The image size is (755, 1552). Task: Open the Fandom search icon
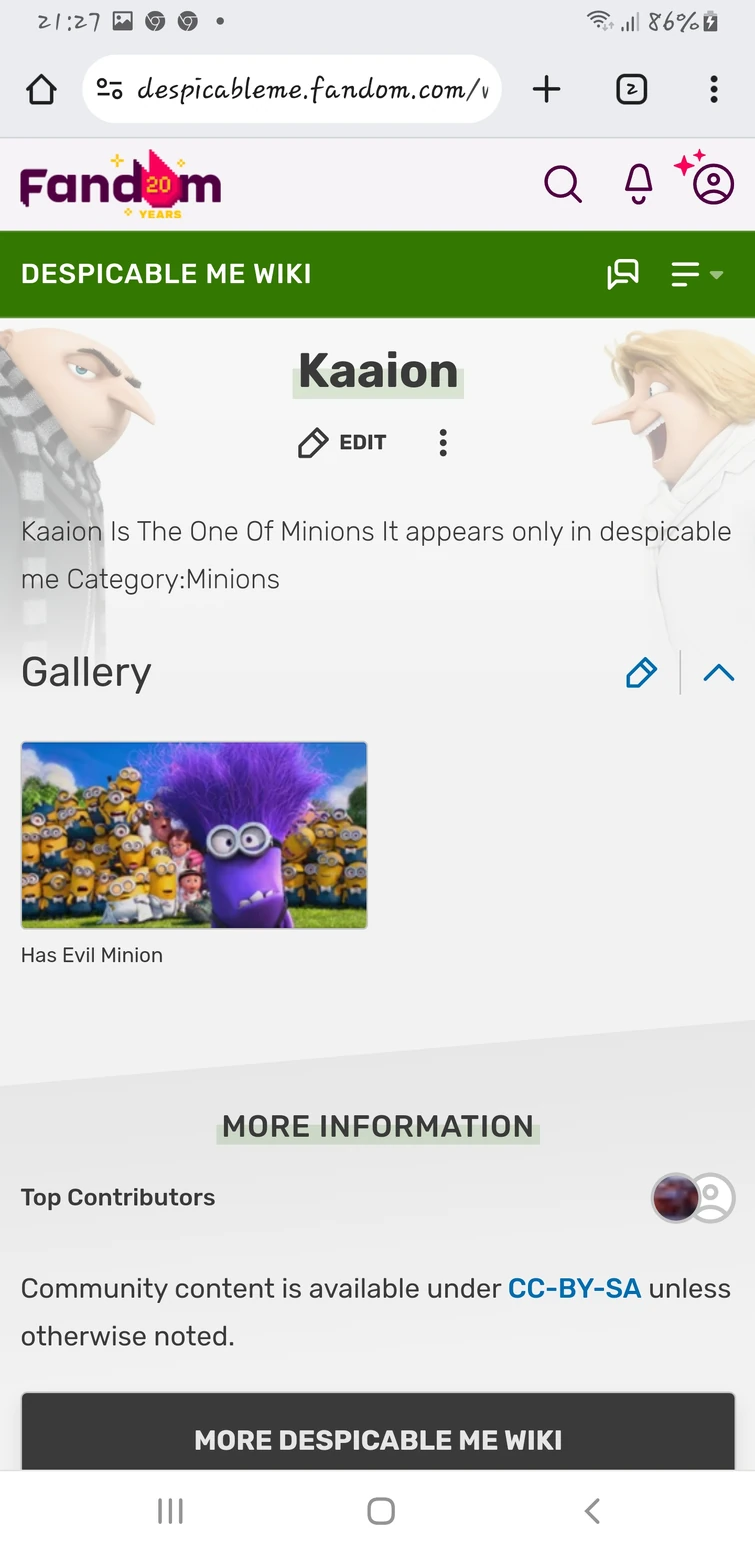click(563, 184)
